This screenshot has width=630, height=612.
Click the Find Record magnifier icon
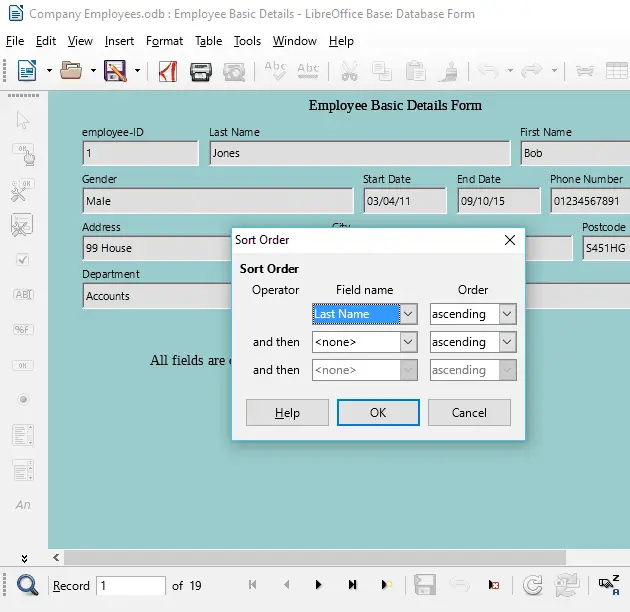click(27, 585)
